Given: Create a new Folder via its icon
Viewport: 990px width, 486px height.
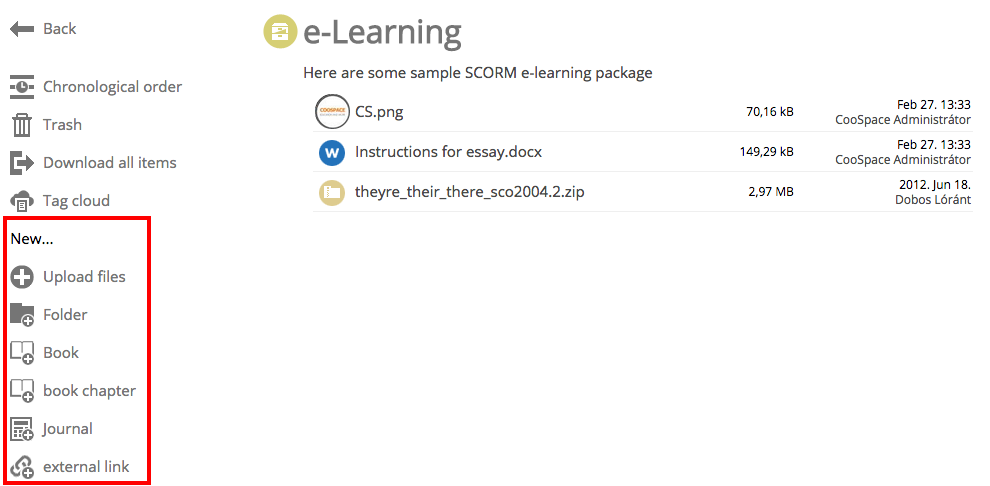Looking at the screenshot, I should click(22, 315).
